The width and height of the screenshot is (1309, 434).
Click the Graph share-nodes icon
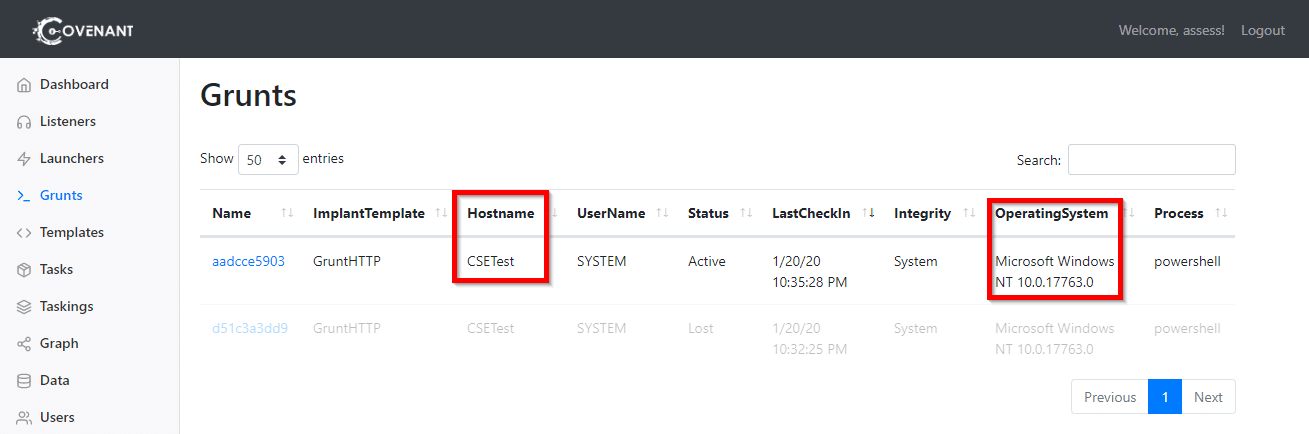click(24, 344)
